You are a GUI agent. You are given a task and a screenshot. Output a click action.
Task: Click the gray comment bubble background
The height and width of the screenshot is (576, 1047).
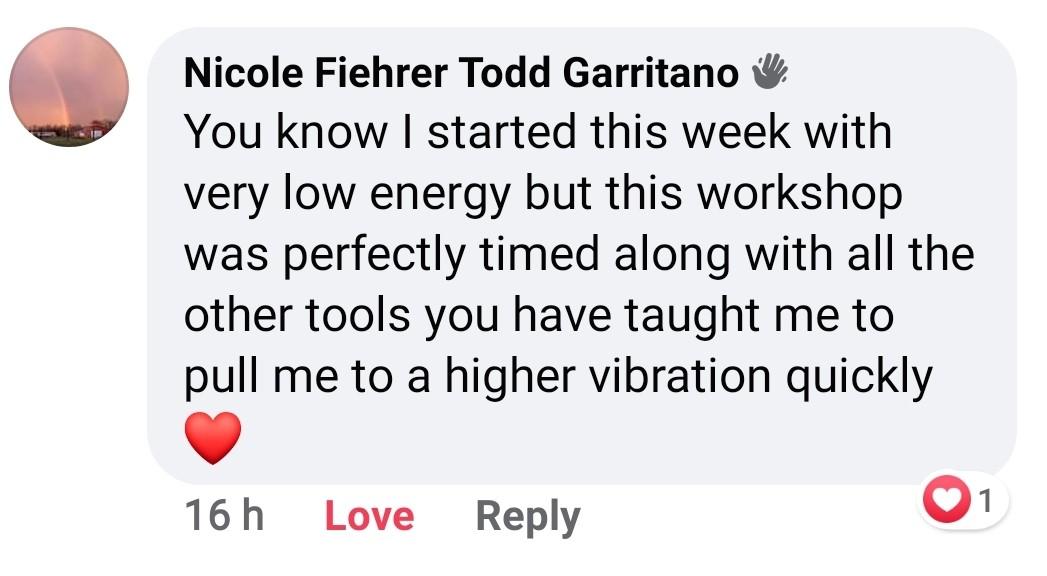tap(582, 256)
